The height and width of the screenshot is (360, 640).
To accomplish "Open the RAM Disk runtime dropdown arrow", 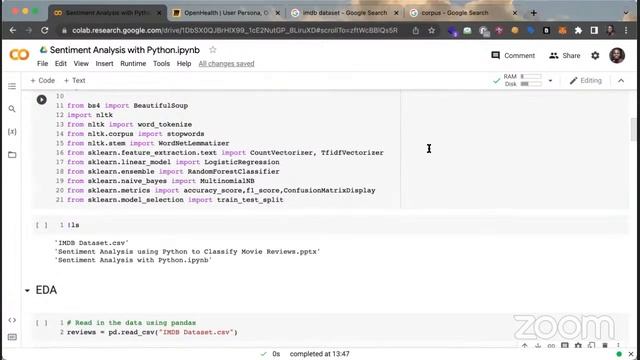I will click(x=550, y=80).
